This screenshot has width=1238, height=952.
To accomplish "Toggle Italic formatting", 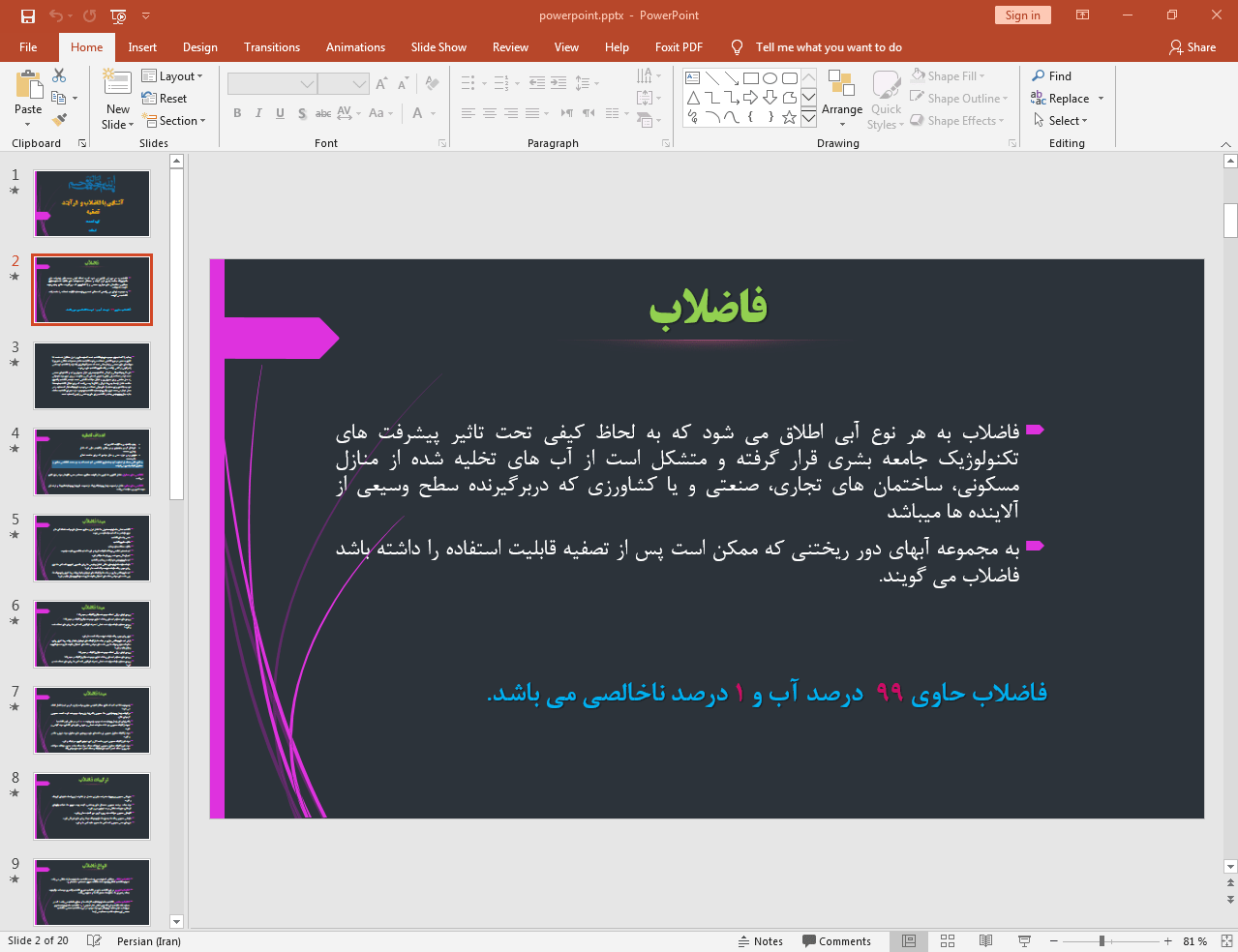I will pos(258,113).
